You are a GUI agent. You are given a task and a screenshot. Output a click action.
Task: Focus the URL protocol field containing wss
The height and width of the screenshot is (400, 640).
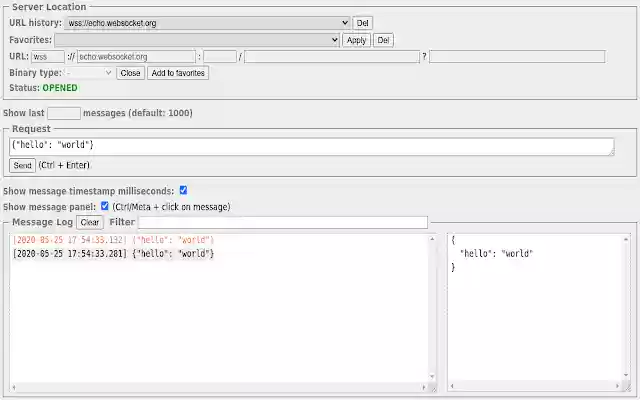[x=48, y=57]
